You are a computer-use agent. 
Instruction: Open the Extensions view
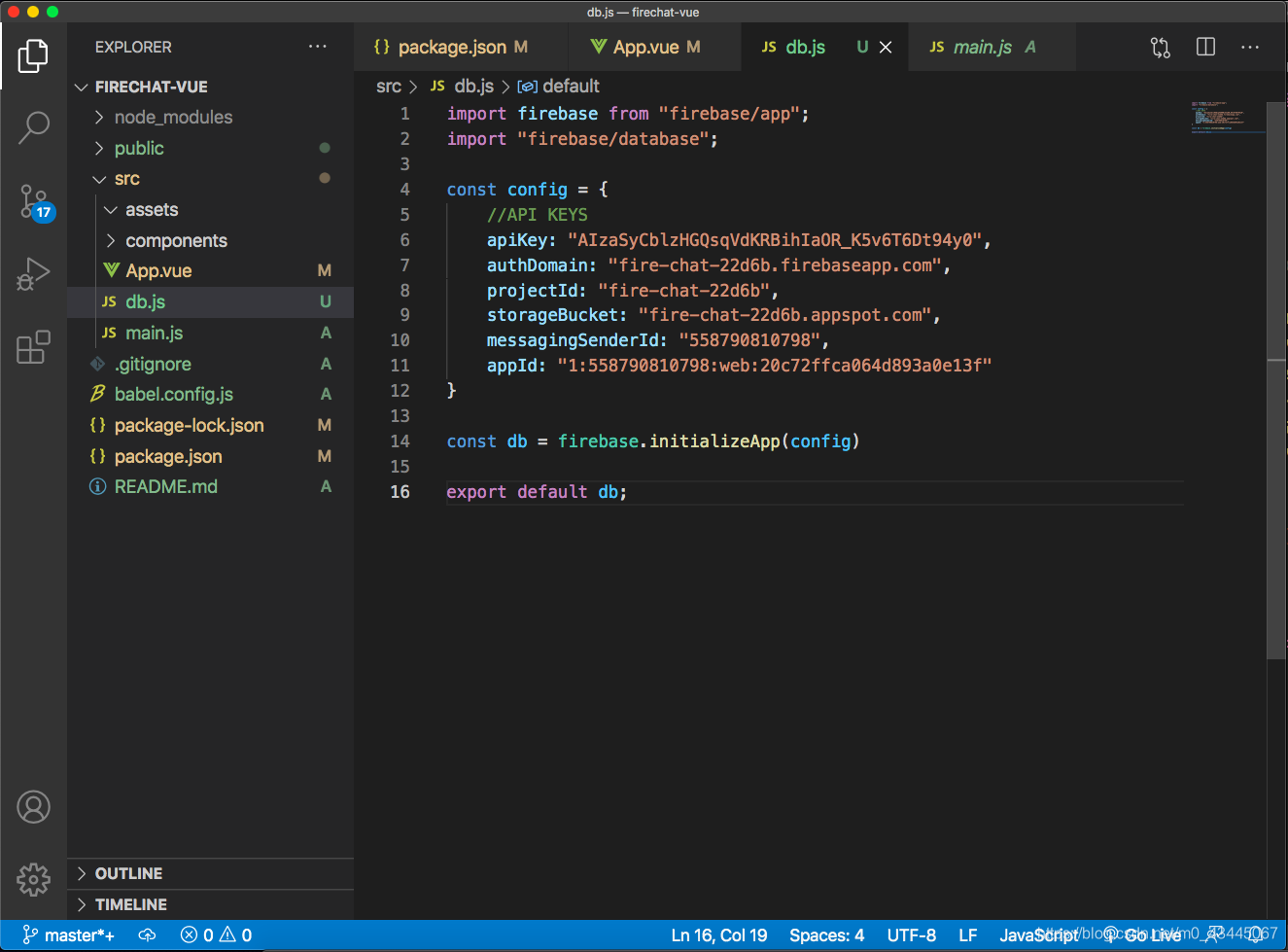point(33,347)
